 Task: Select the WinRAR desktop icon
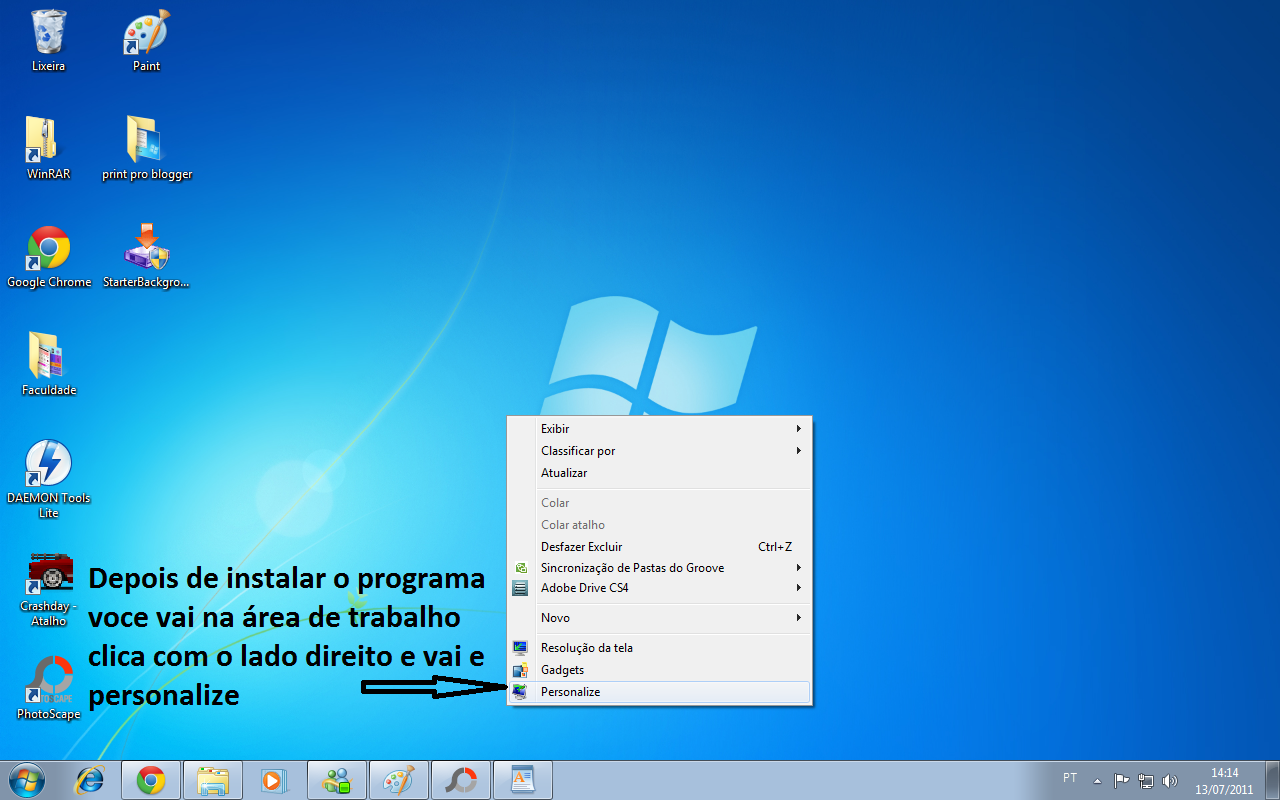48,148
